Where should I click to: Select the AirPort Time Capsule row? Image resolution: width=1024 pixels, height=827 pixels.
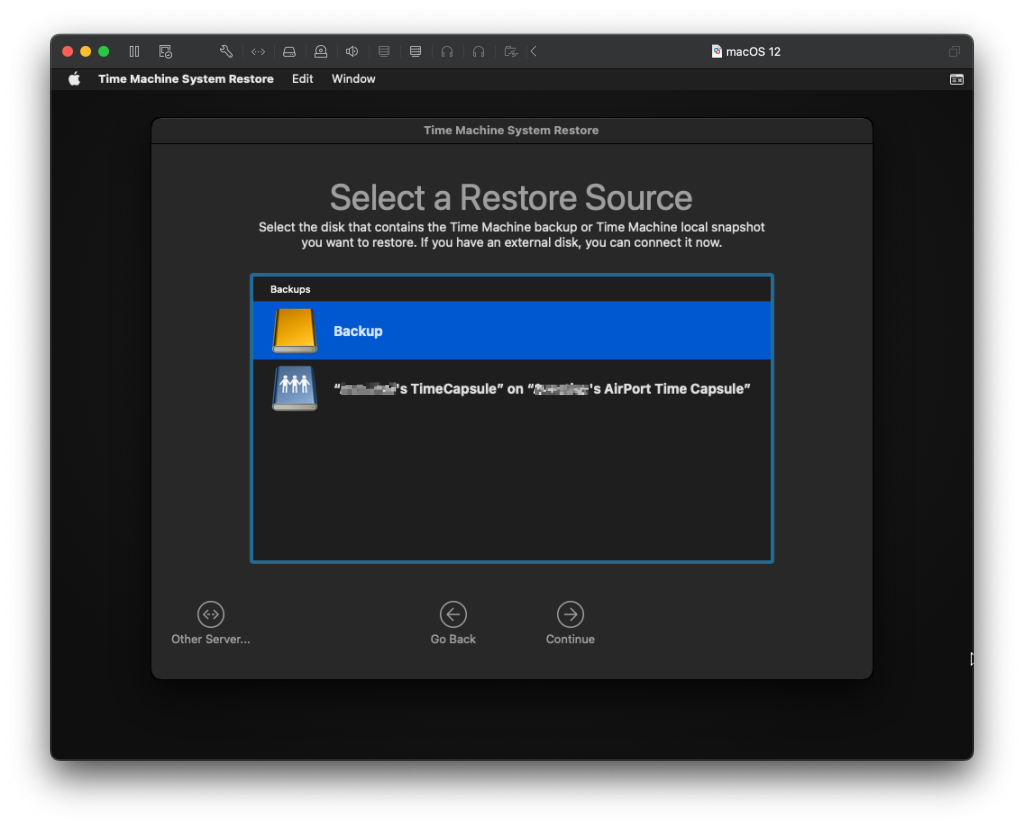512,389
